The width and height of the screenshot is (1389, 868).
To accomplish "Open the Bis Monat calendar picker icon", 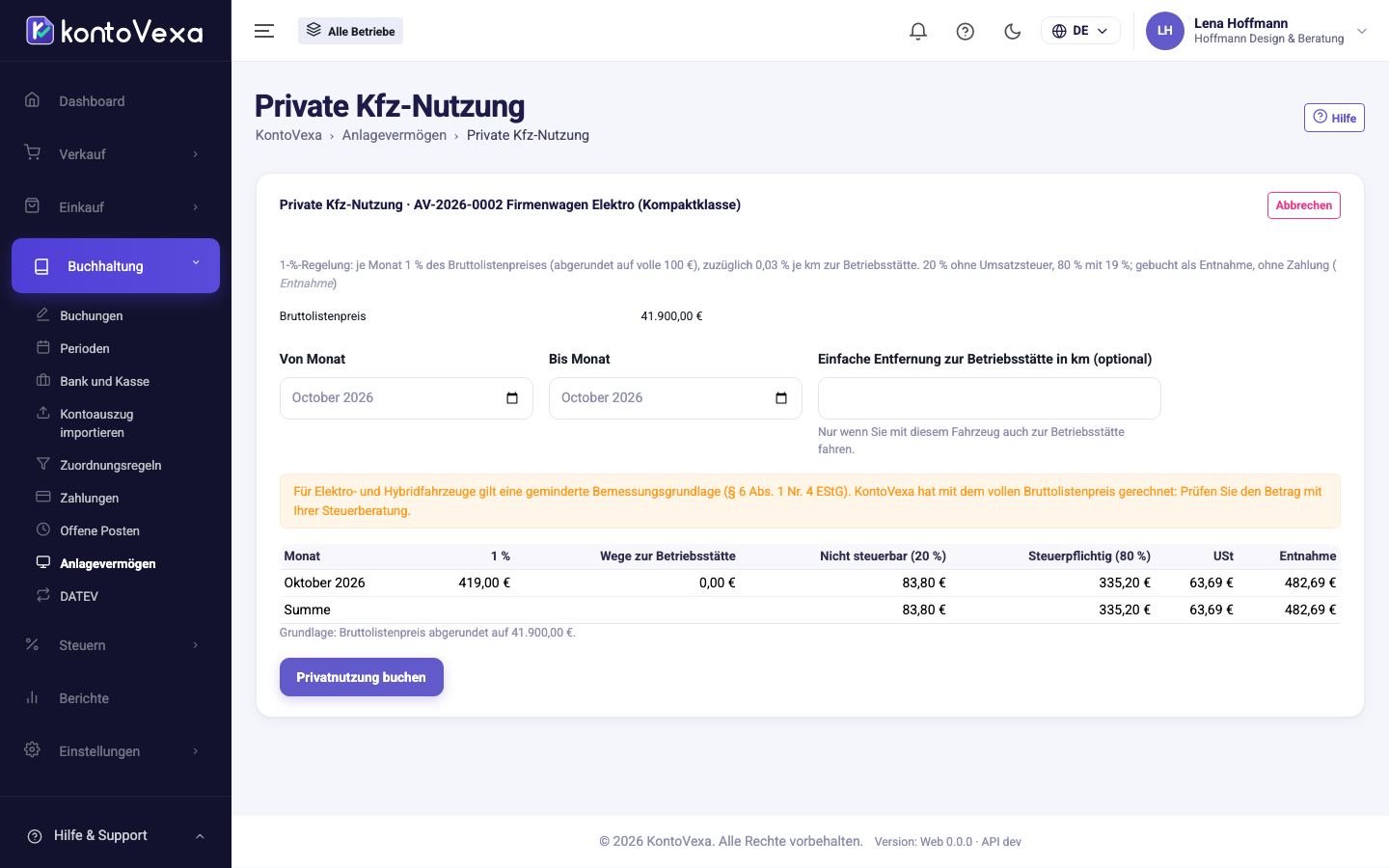I will click(781, 398).
